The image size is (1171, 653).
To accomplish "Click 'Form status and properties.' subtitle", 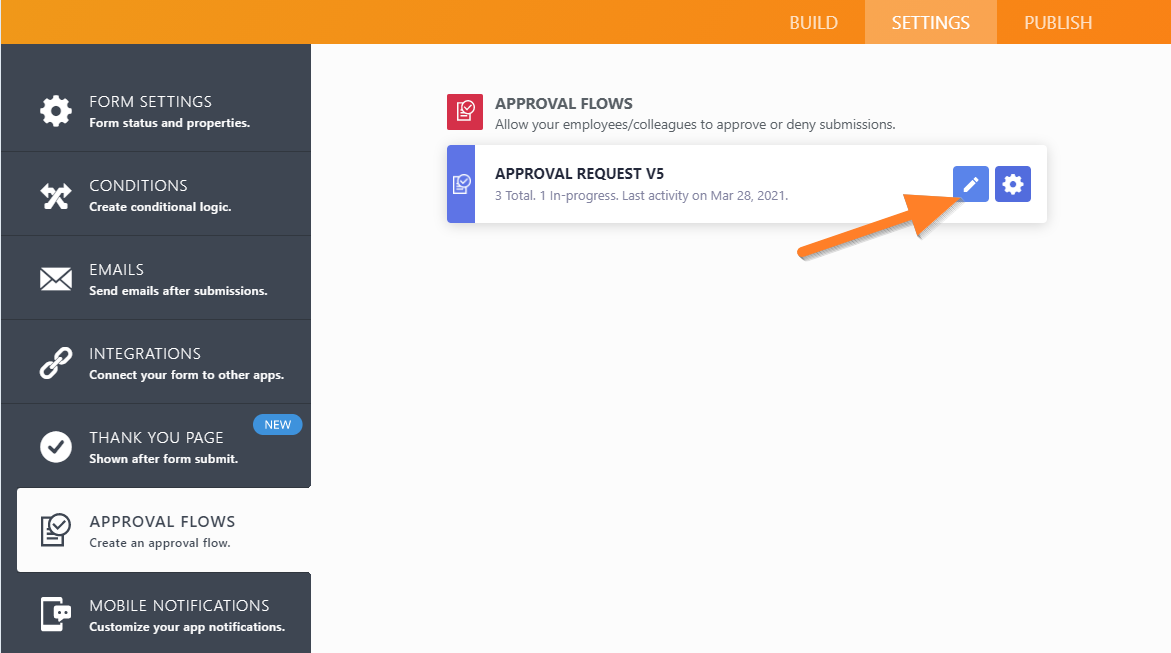I will (170, 123).
